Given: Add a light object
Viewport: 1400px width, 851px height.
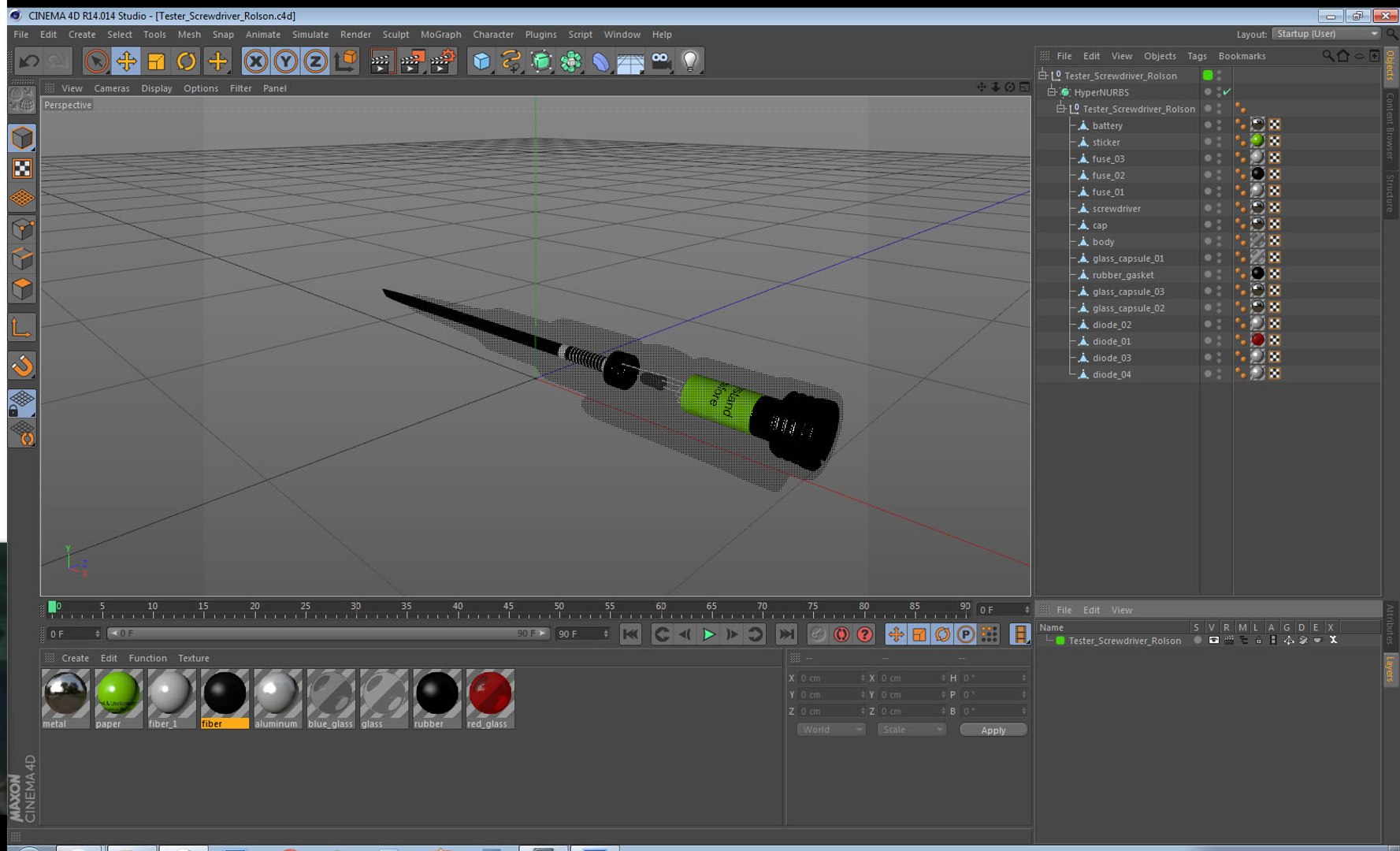Looking at the screenshot, I should tap(691, 61).
